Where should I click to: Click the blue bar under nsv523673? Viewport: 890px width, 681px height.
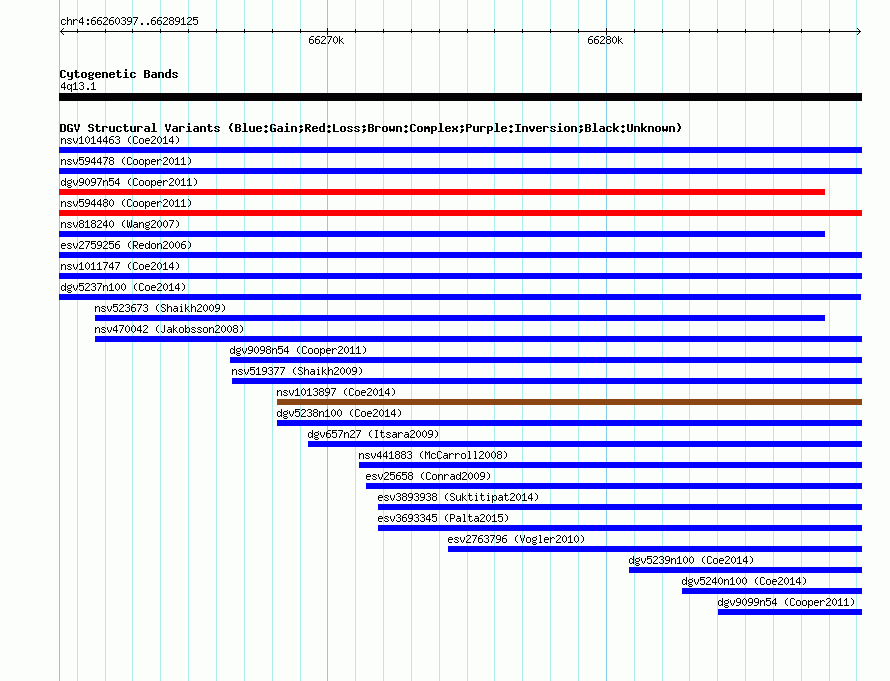click(x=460, y=318)
